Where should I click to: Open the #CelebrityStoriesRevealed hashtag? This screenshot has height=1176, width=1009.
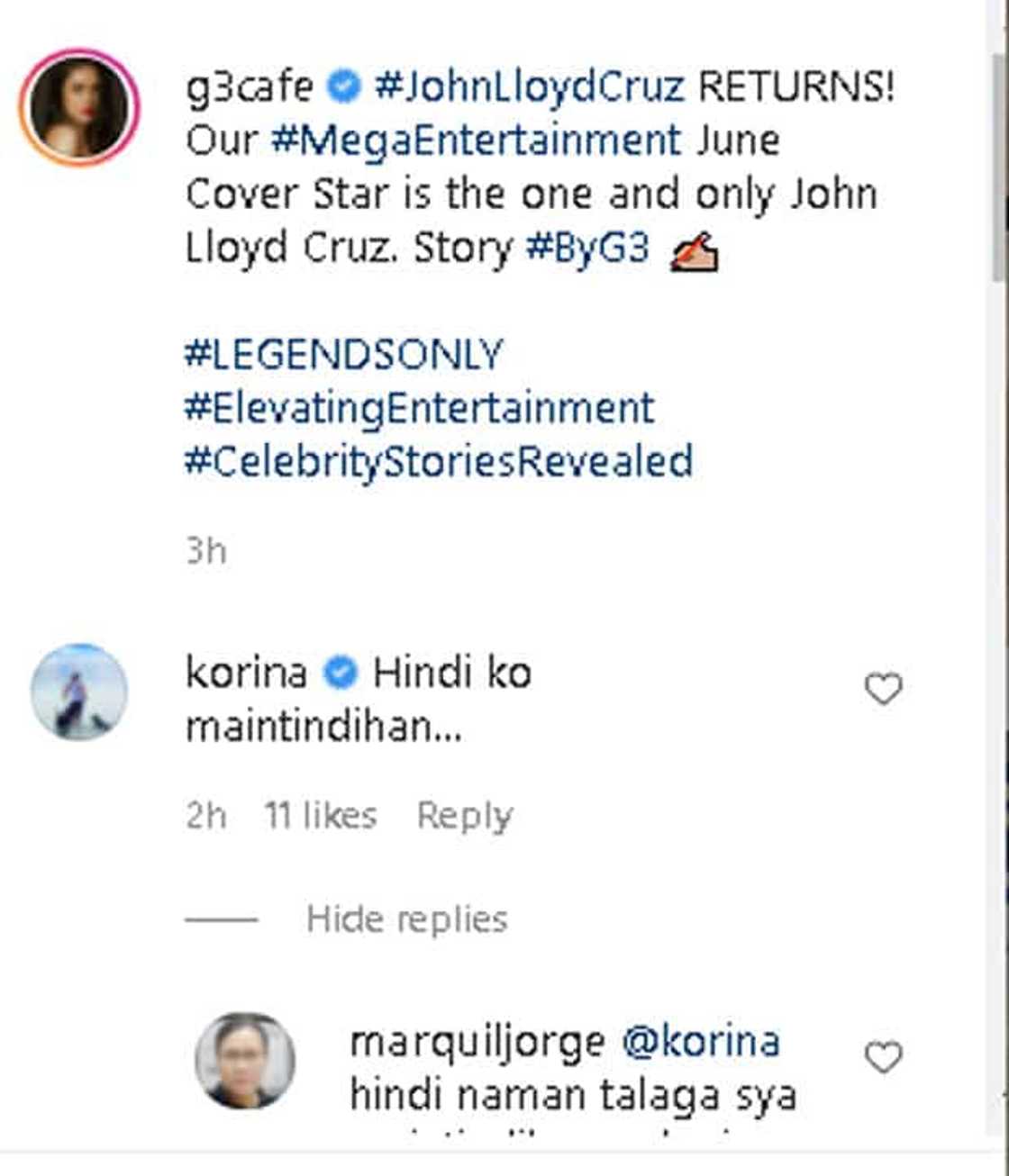click(439, 462)
